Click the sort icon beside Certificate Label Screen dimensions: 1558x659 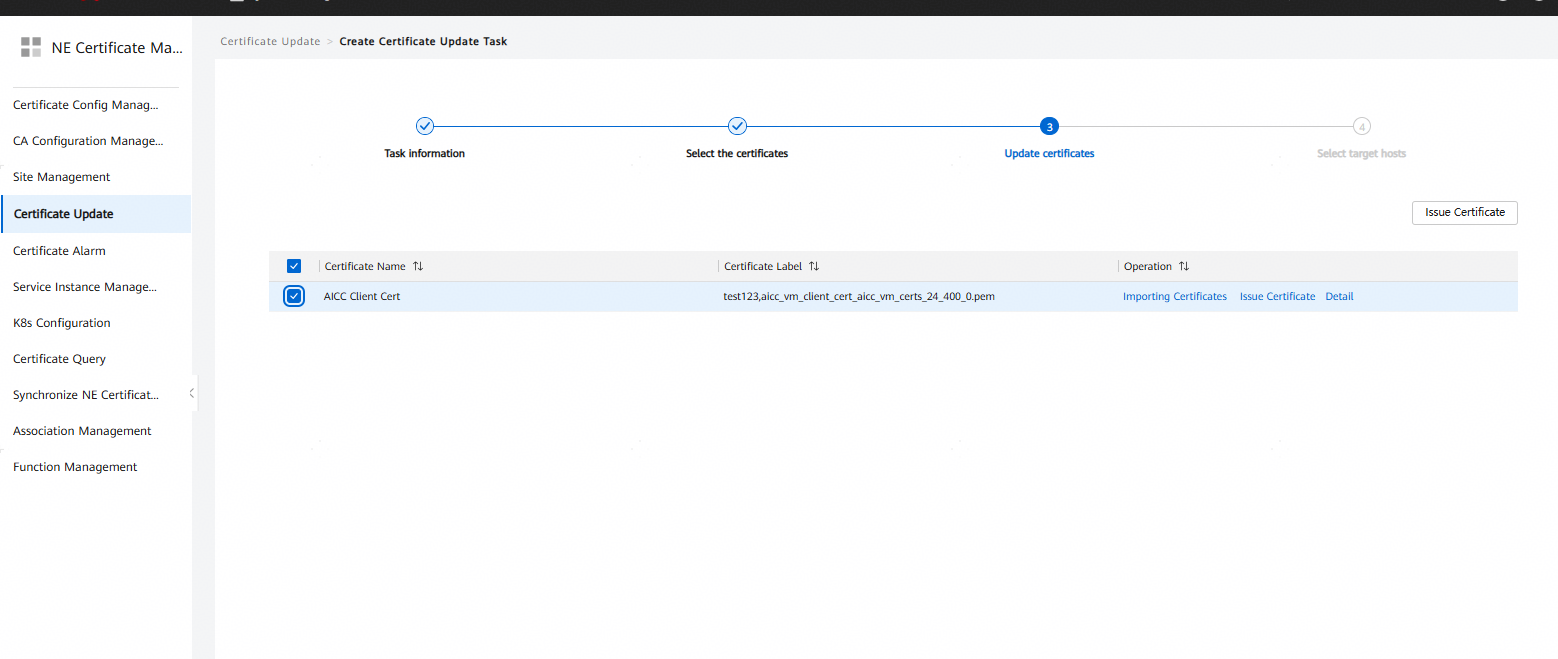pyautogui.click(x=814, y=266)
